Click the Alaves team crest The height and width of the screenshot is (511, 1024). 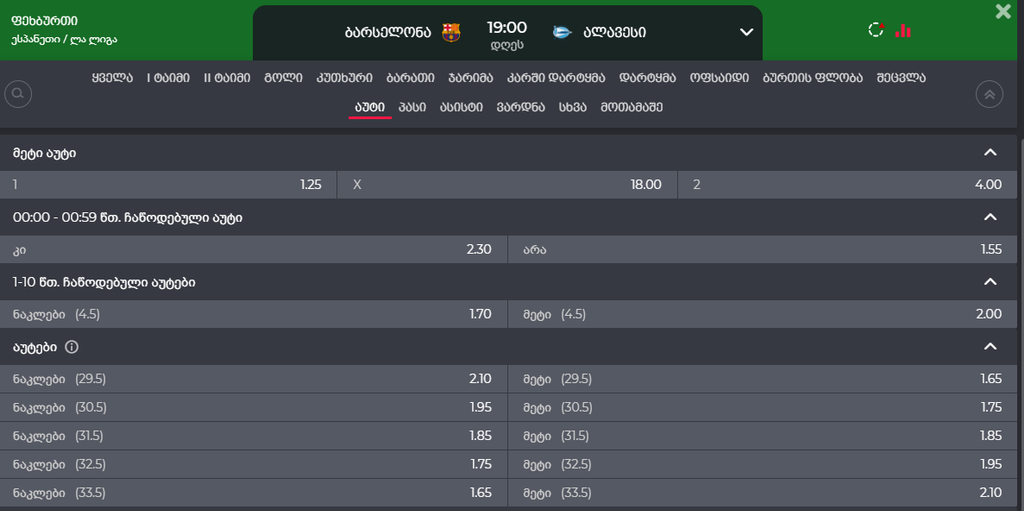562,32
